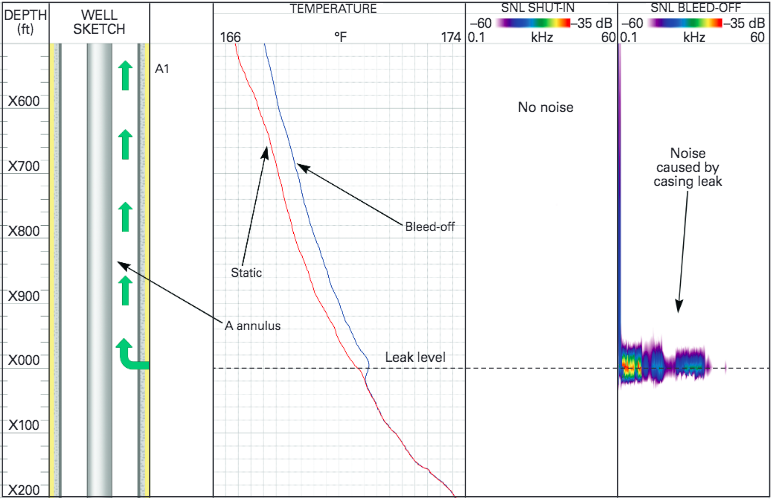
Task: Select the green arrow near X900 depth
Action: click(125, 290)
